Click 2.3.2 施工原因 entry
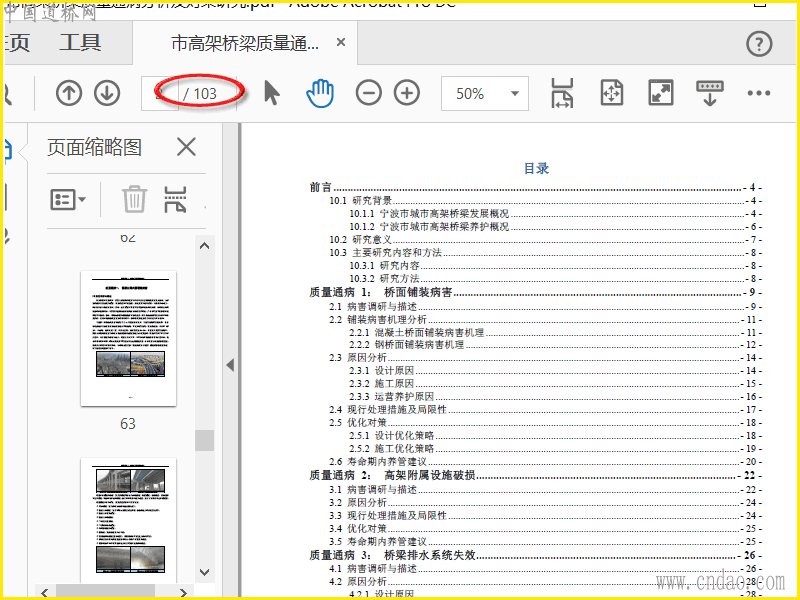Image resolution: width=800 pixels, height=600 pixels. point(556,384)
